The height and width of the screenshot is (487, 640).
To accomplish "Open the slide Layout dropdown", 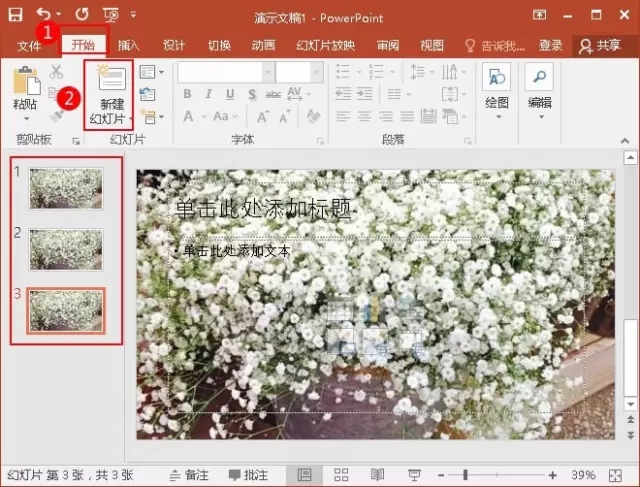I will pyautogui.click(x=150, y=72).
